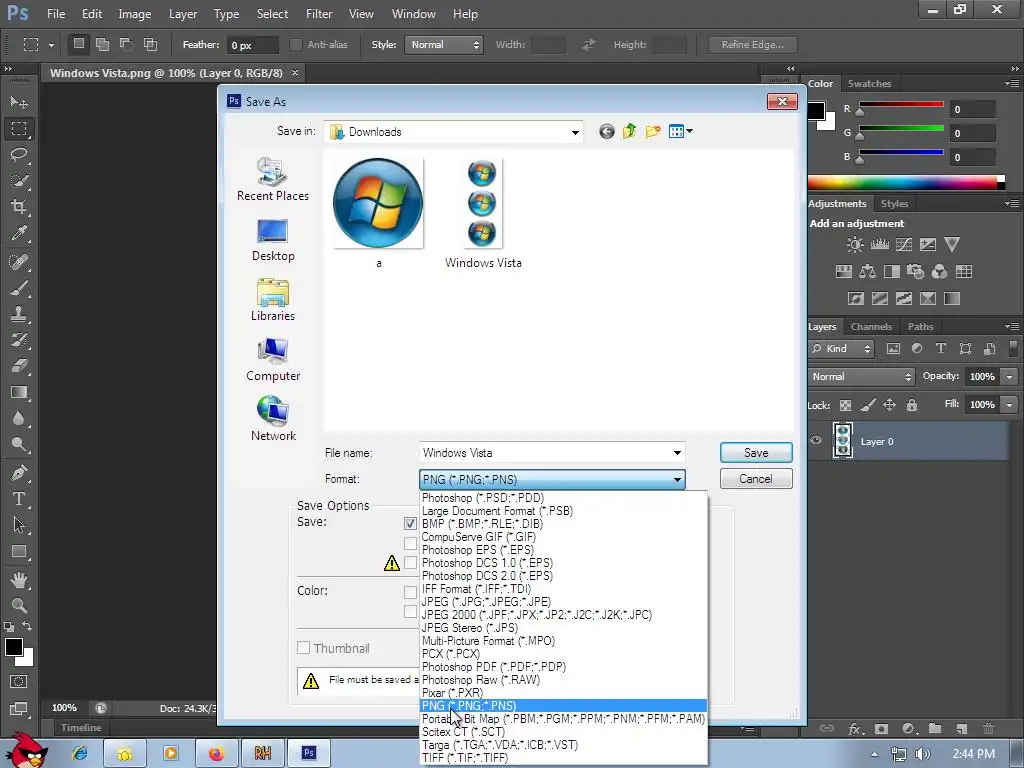1024x768 pixels.
Task: Switch to the Swatches tab
Action: 869,84
